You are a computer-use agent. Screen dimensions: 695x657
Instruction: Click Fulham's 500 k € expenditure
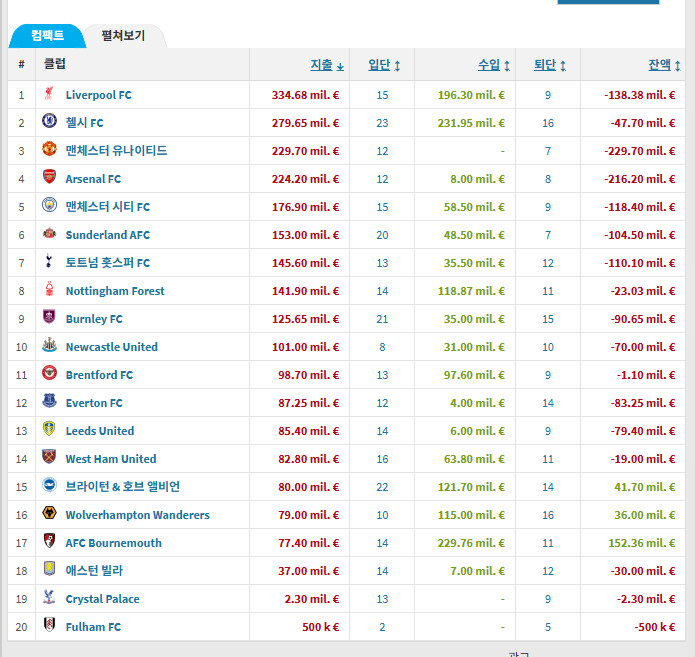pyautogui.click(x=321, y=627)
